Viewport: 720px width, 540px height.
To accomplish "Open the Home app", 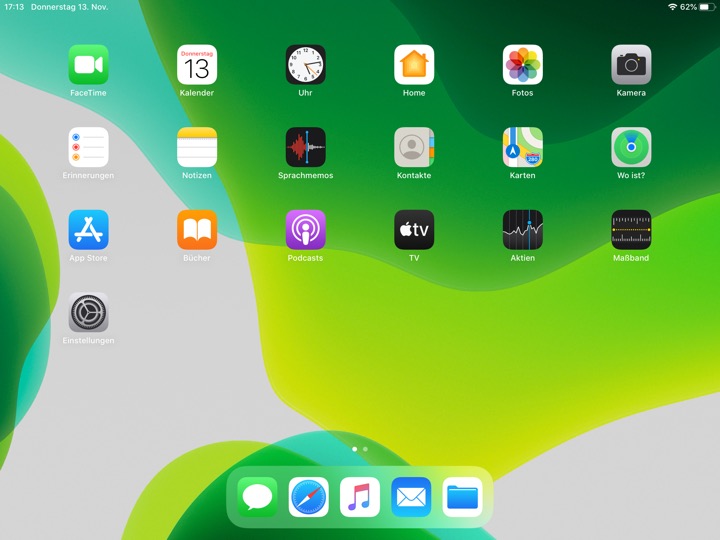I will coord(414,65).
